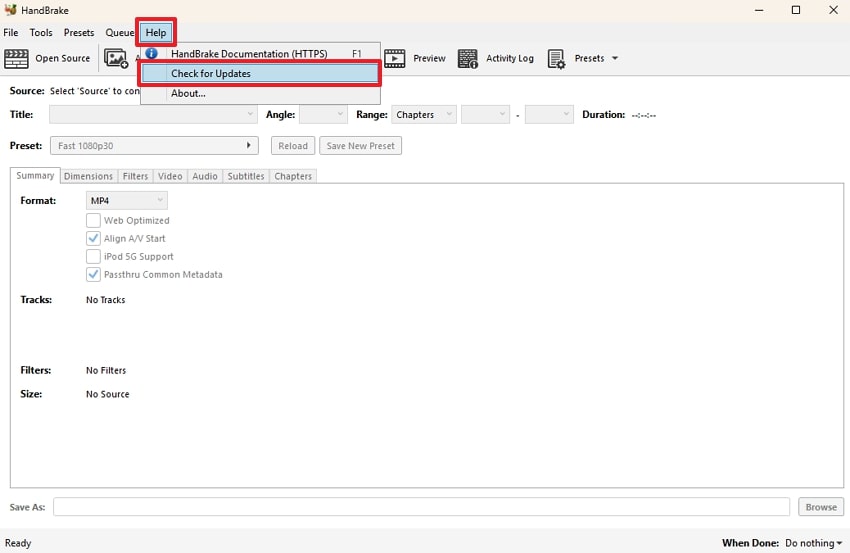Click the Reload button
850x553 pixels.
(x=293, y=145)
